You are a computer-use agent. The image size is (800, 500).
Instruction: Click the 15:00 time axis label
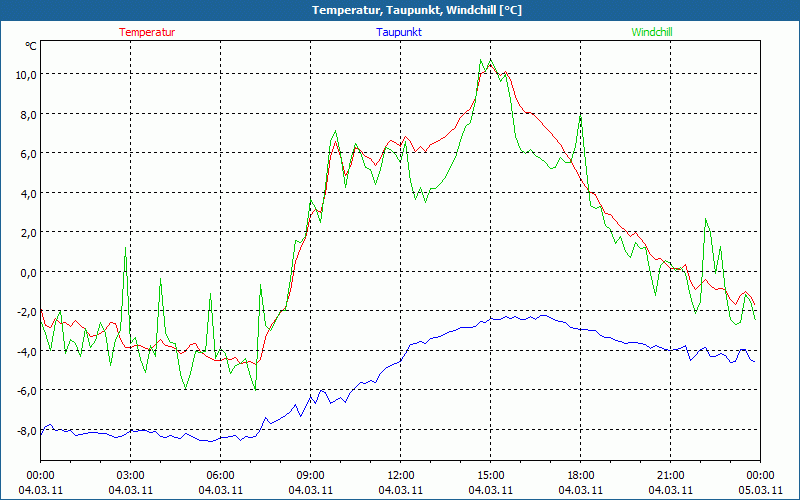point(490,476)
